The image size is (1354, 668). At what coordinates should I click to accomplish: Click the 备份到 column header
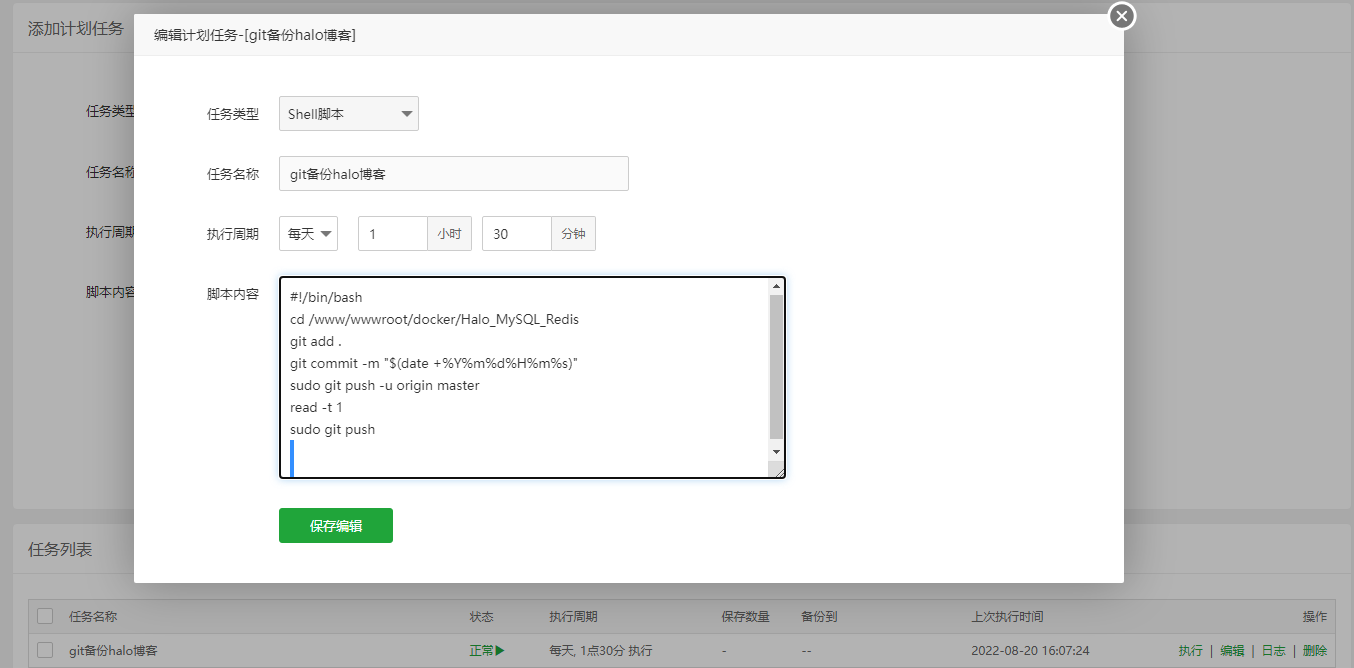click(819, 616)
